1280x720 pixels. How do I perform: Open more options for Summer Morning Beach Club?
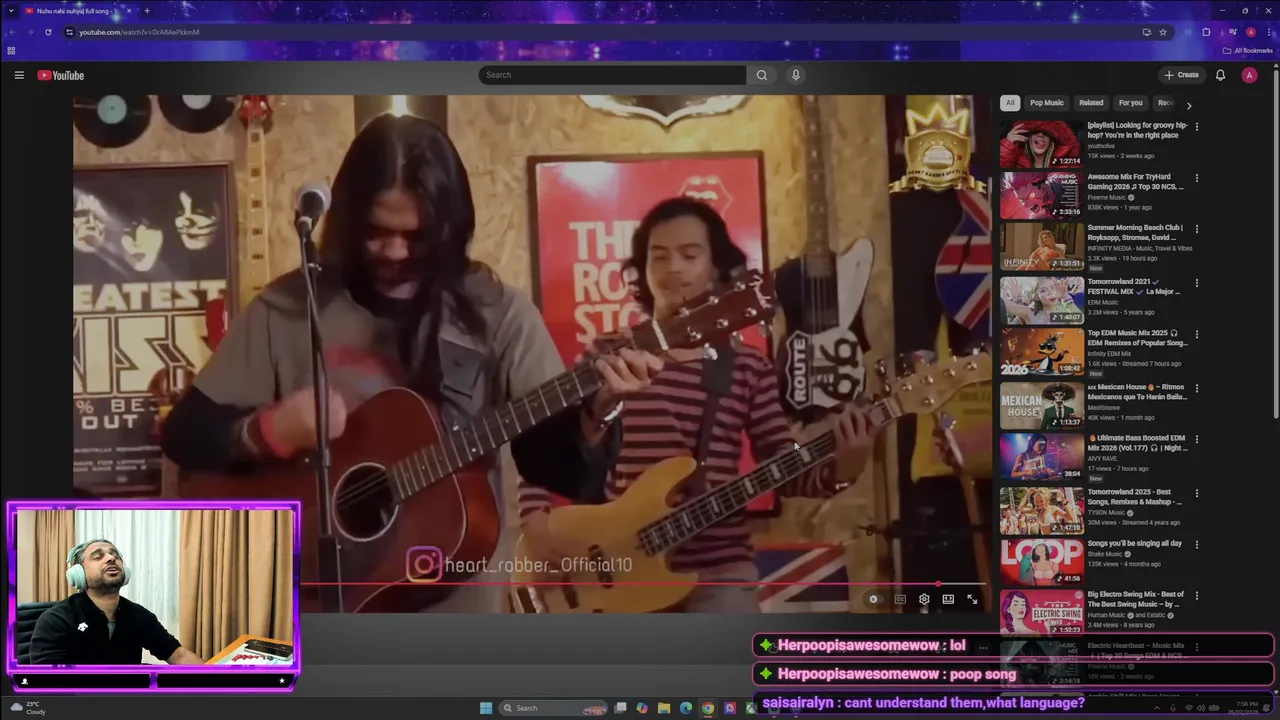coord(1196,229)
